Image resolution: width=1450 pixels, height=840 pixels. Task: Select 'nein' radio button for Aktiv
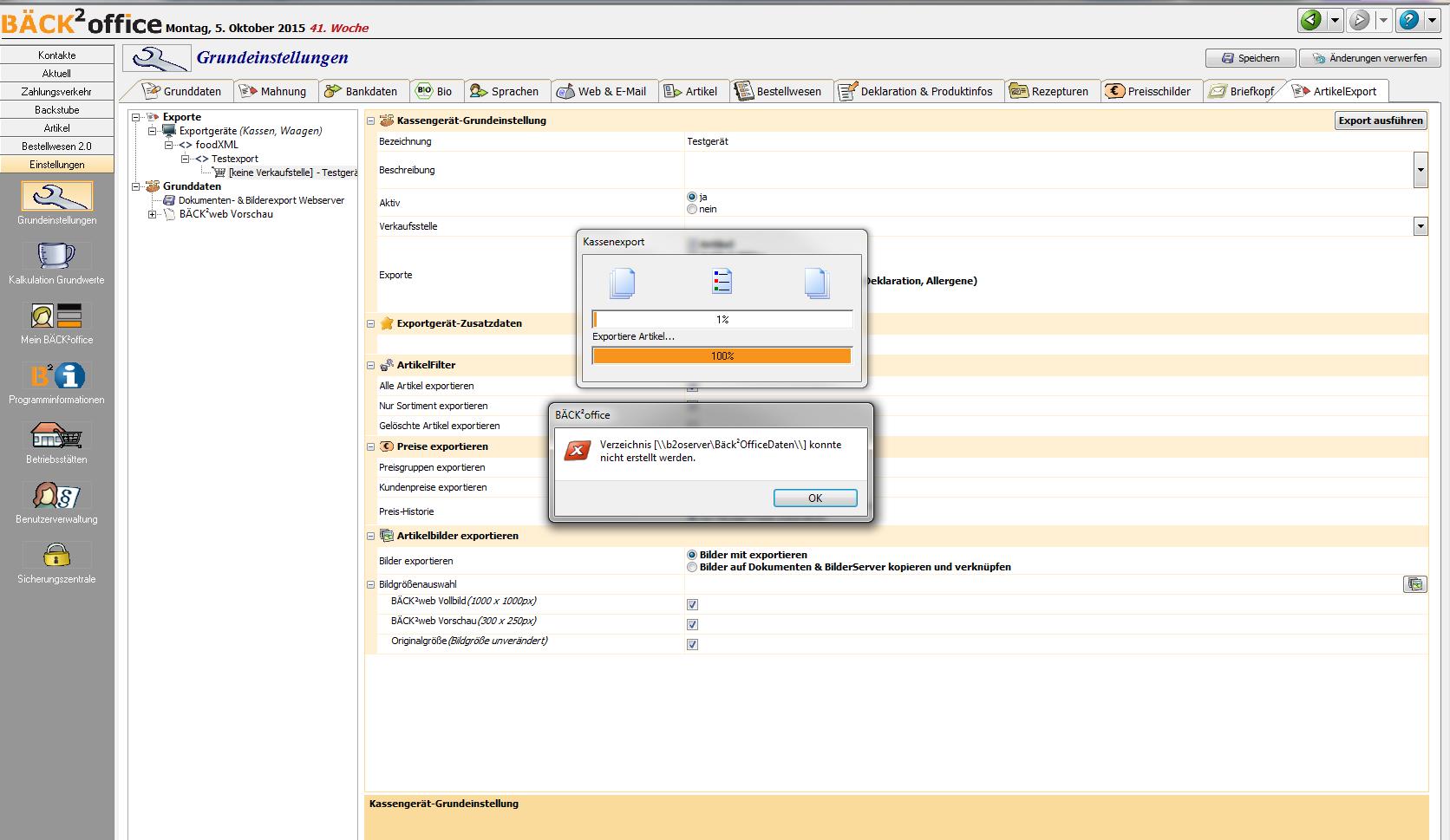692,209
